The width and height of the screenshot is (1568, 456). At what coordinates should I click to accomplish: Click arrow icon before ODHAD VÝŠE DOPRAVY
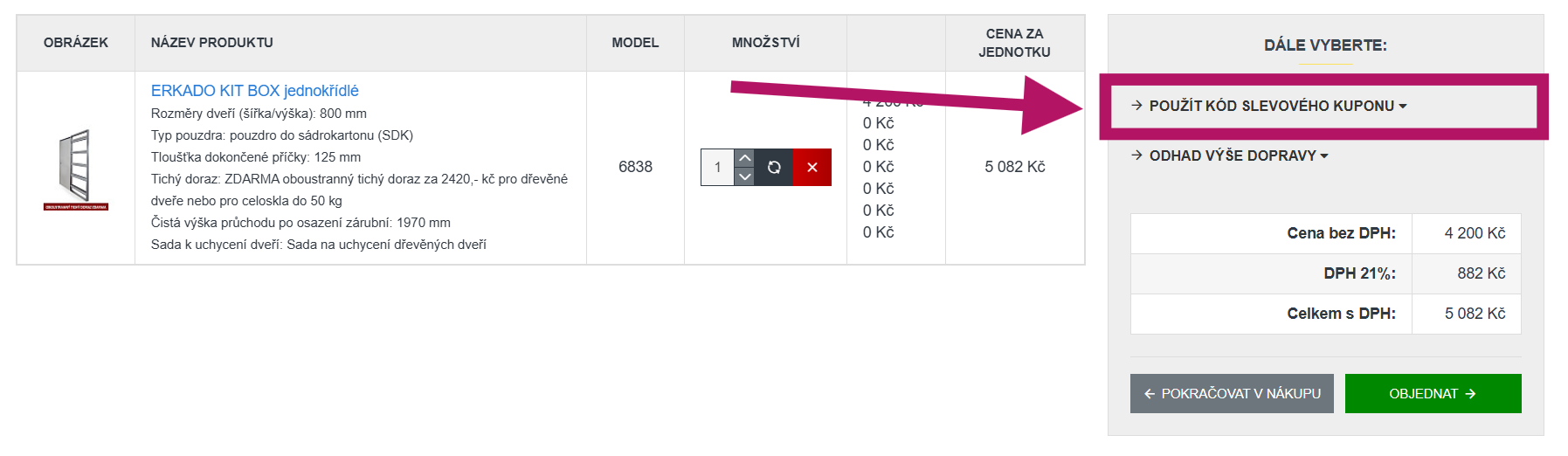coord(1136,155)
